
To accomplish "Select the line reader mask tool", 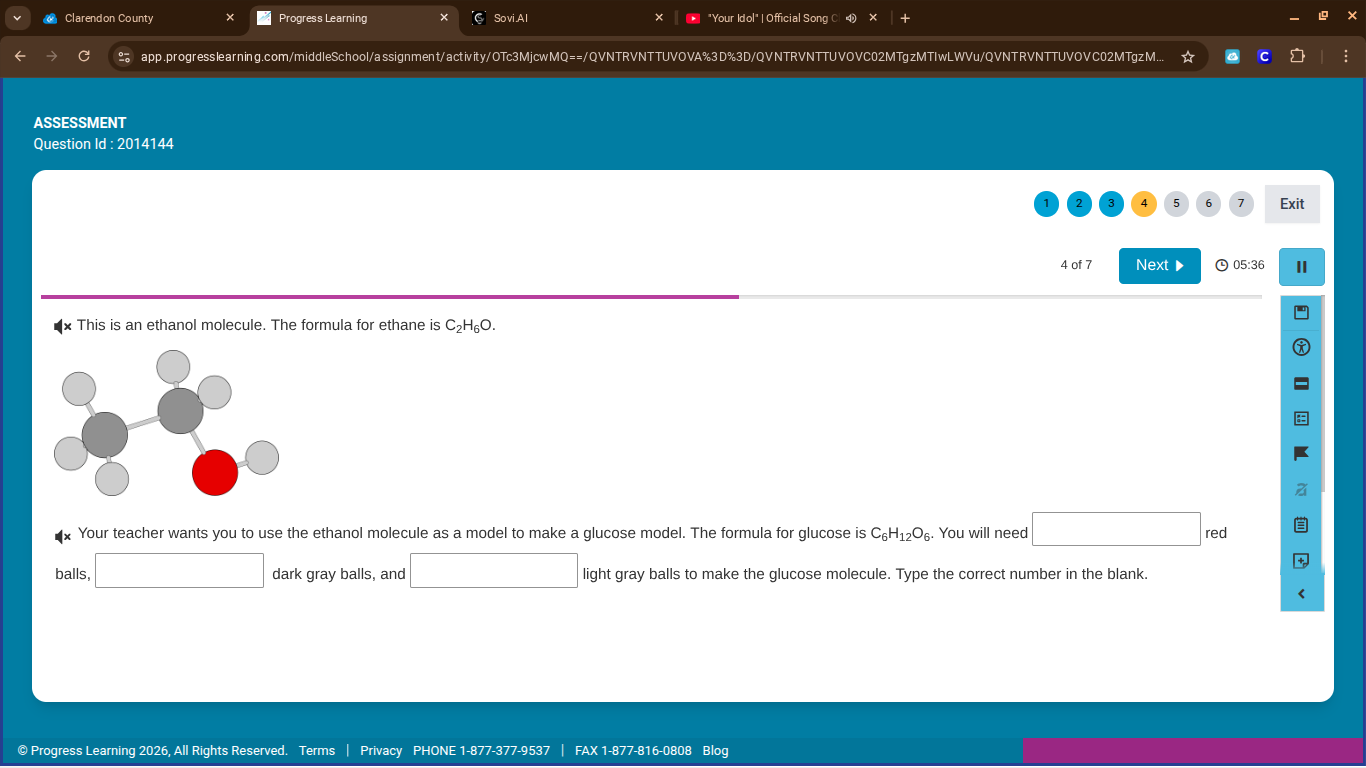I will point(1301,383).
